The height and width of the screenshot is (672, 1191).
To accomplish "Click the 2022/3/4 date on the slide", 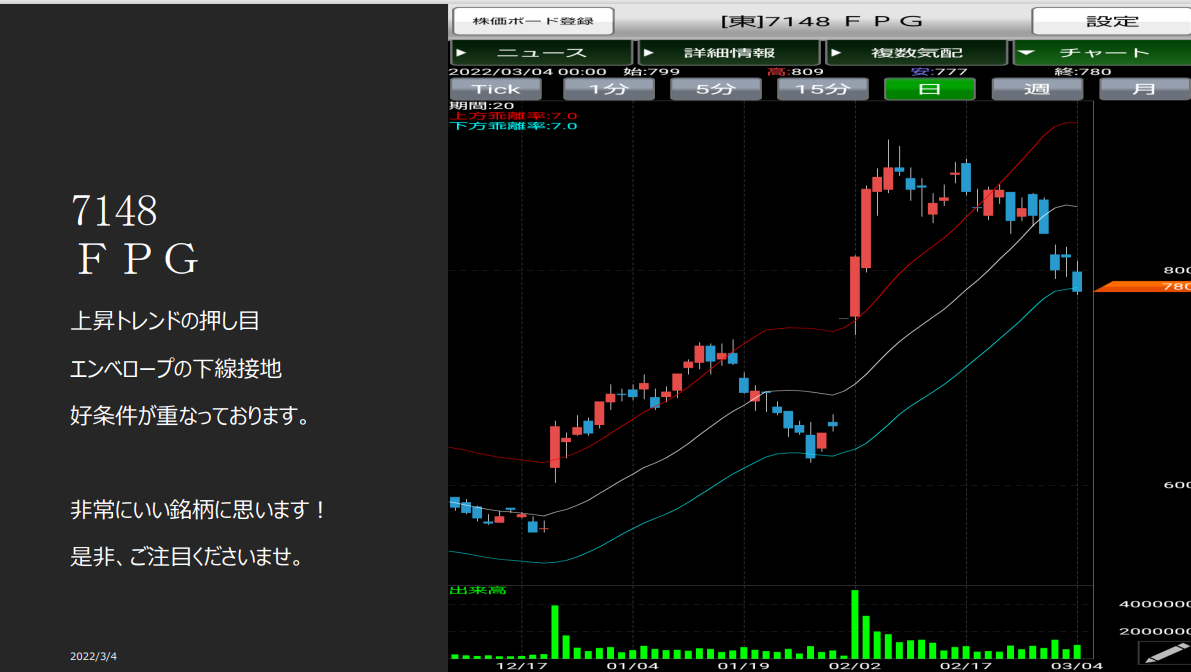I will tap(93, 656).
